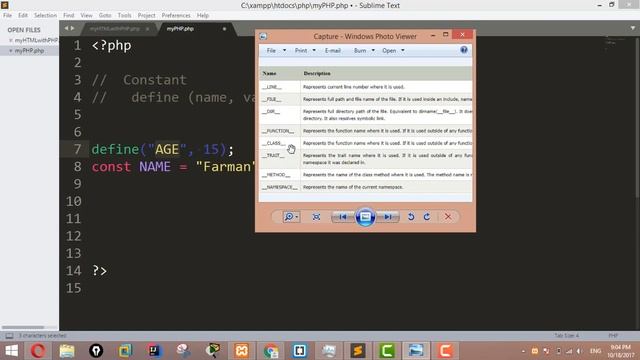This screenshot has width=640, height=360.
Task: Click ENG language indicator
Action: point(596,351)
